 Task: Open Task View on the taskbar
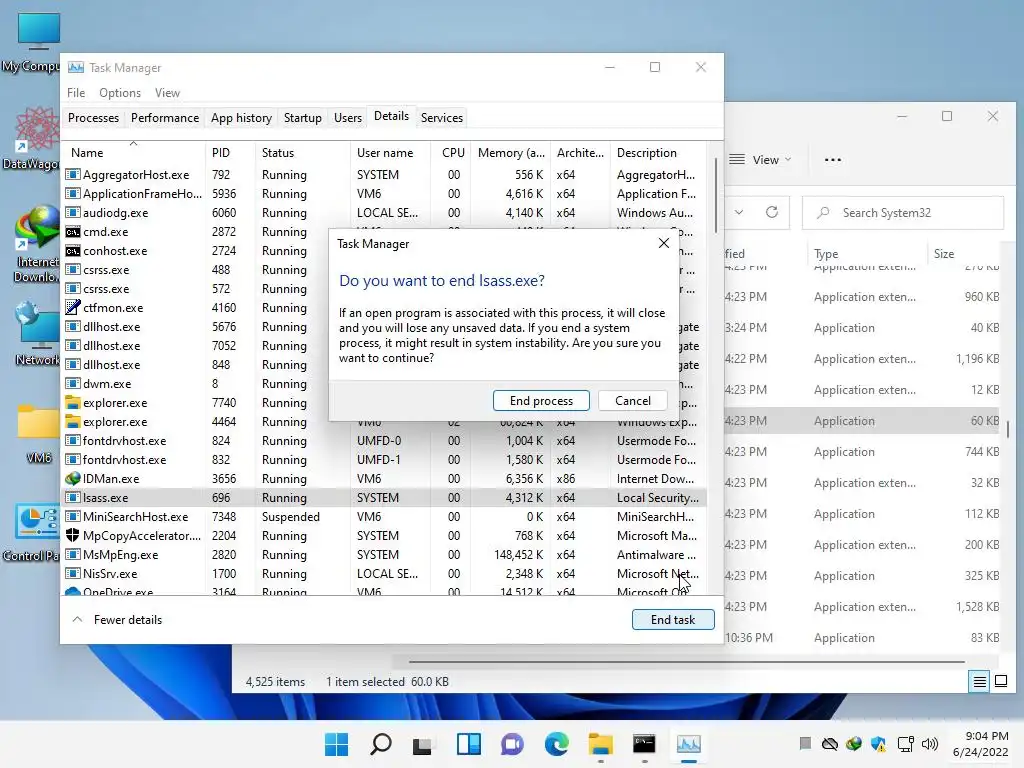pyautogui.click(x=422, y=743)
